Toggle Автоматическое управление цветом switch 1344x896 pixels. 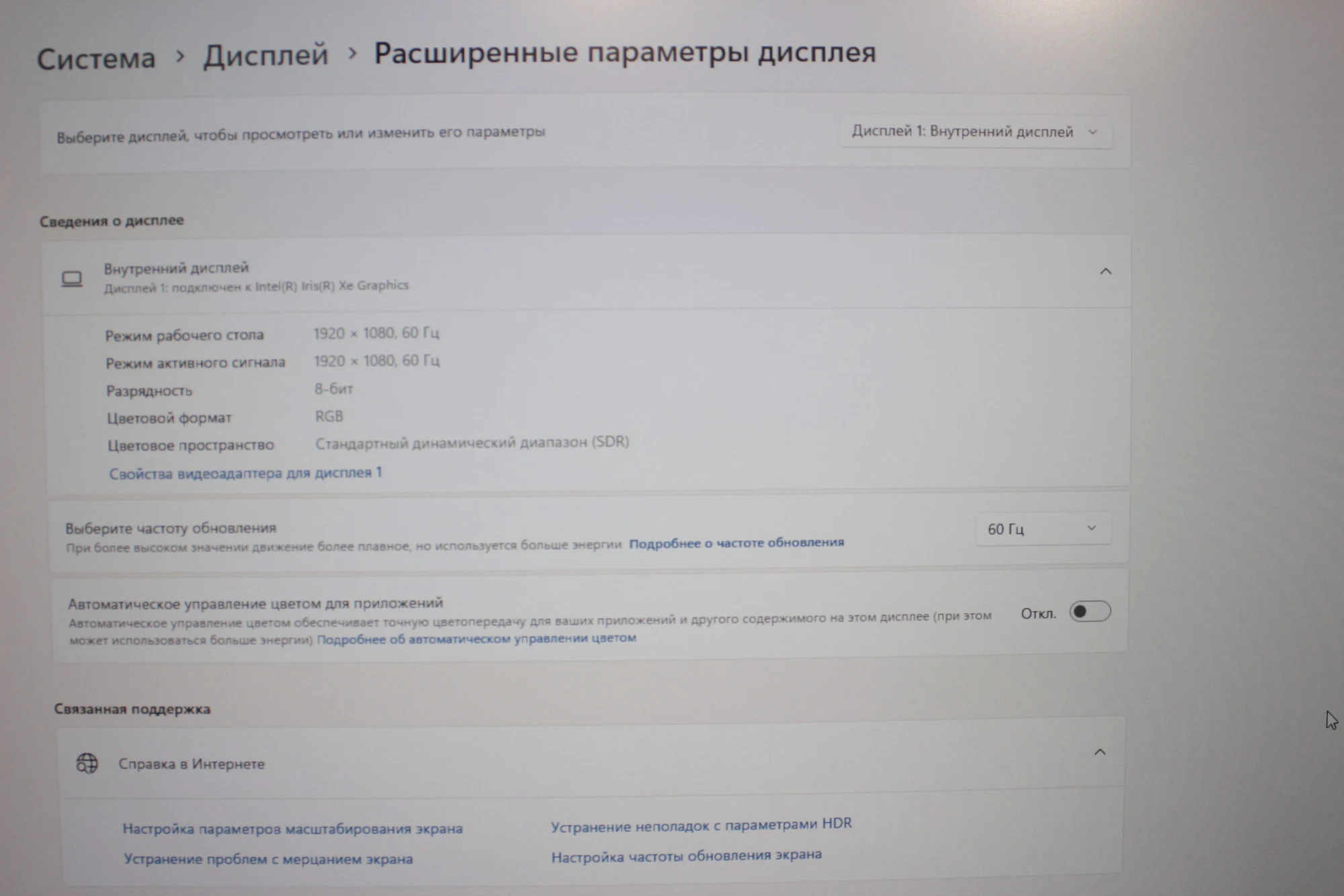click(x=1089, y=612)
